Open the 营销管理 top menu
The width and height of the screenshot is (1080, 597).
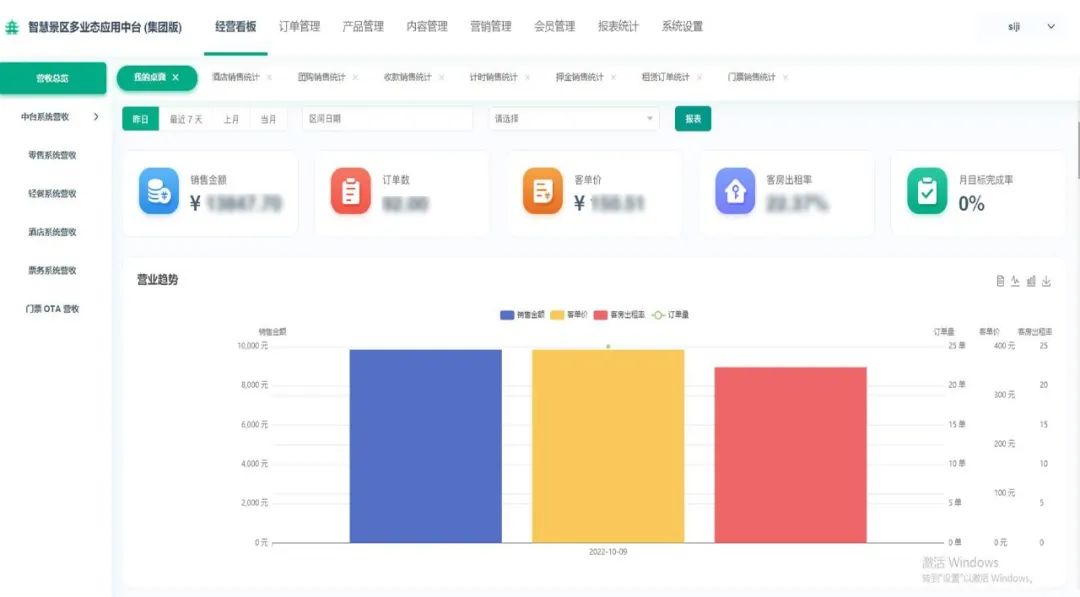pos(491,27)
